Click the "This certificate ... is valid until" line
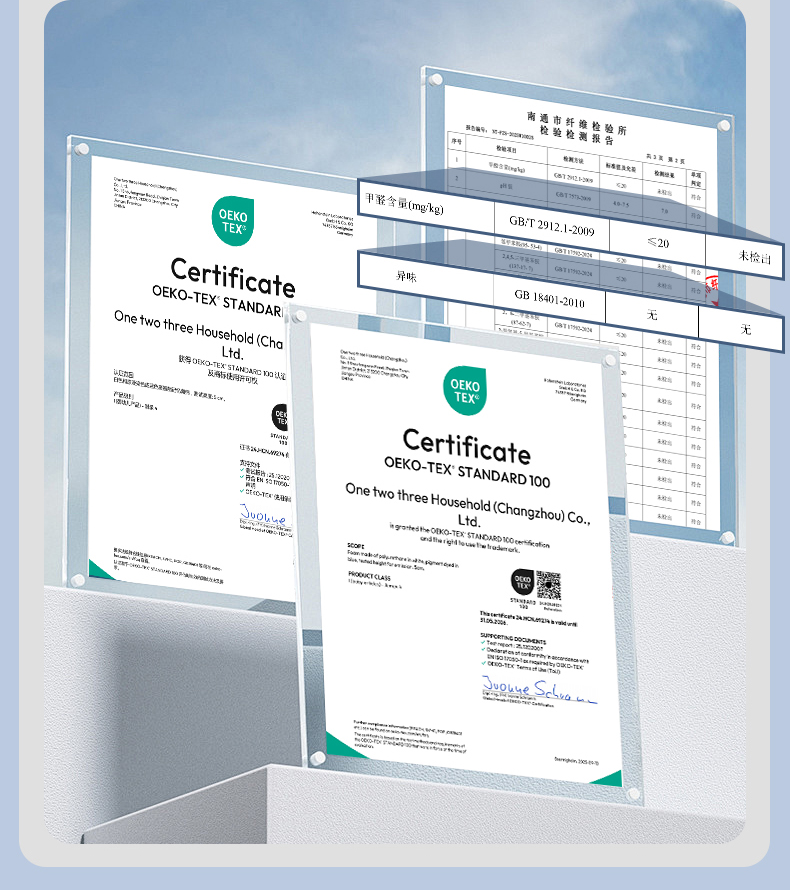The width and height of the screenshot is (790, 890). coord(528,618)
